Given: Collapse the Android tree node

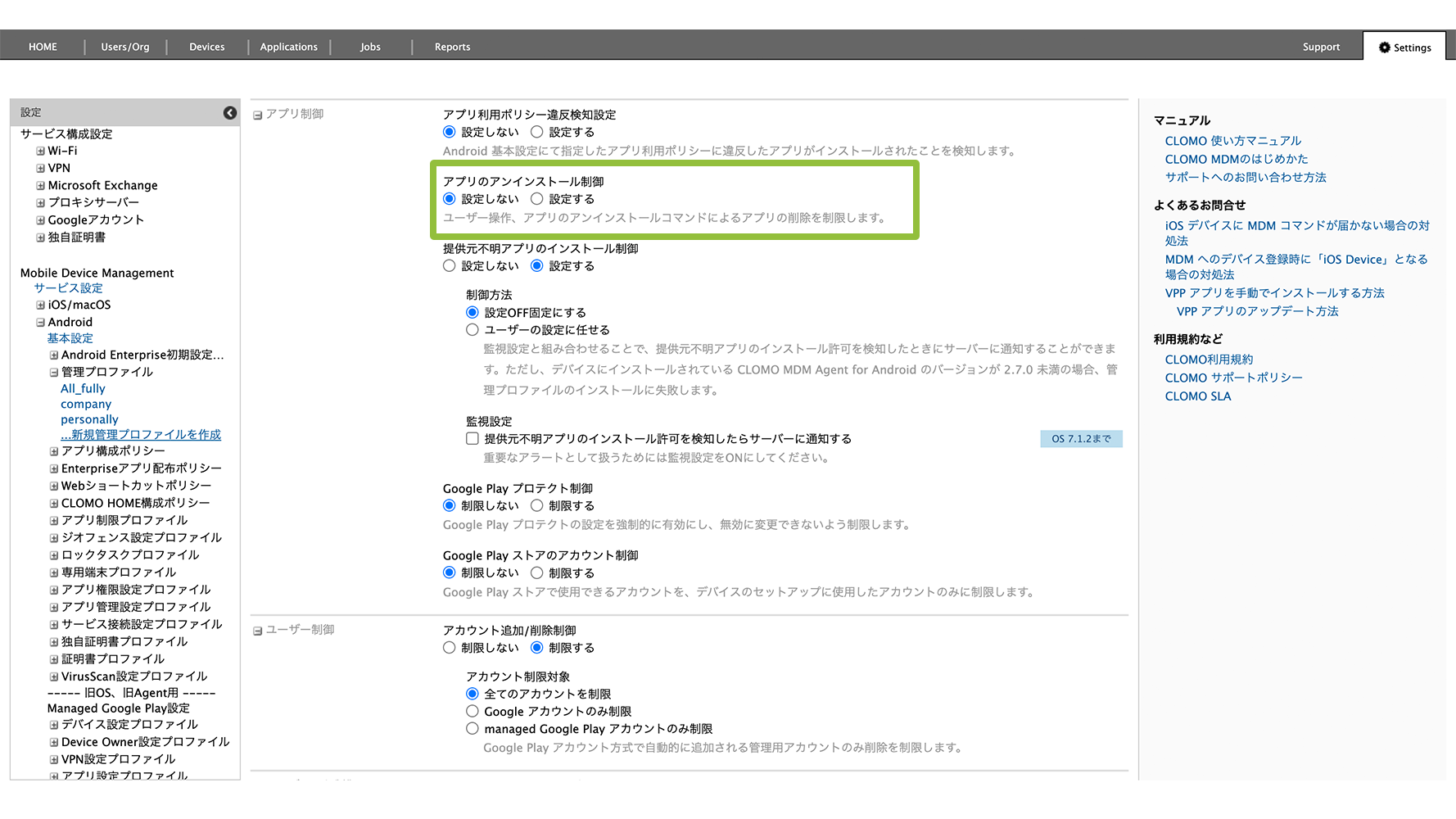Looking at the screenshot, I should click(40, 323).
